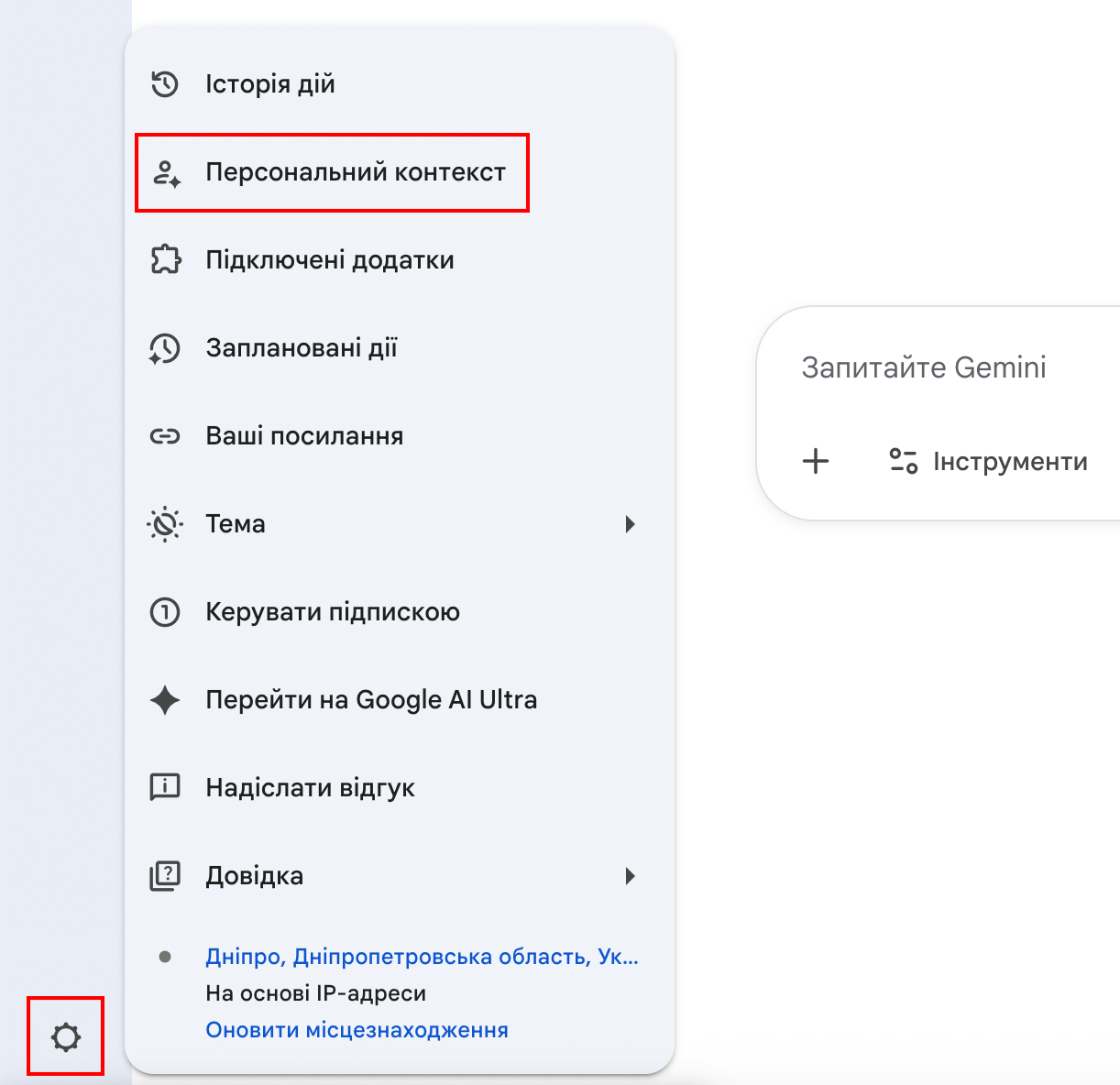Image resolution: width=1120 pixels, height=1085 pixels.
Task: Click the Google AI Ultra sparkle icon
Action: [x=165, y=700]
